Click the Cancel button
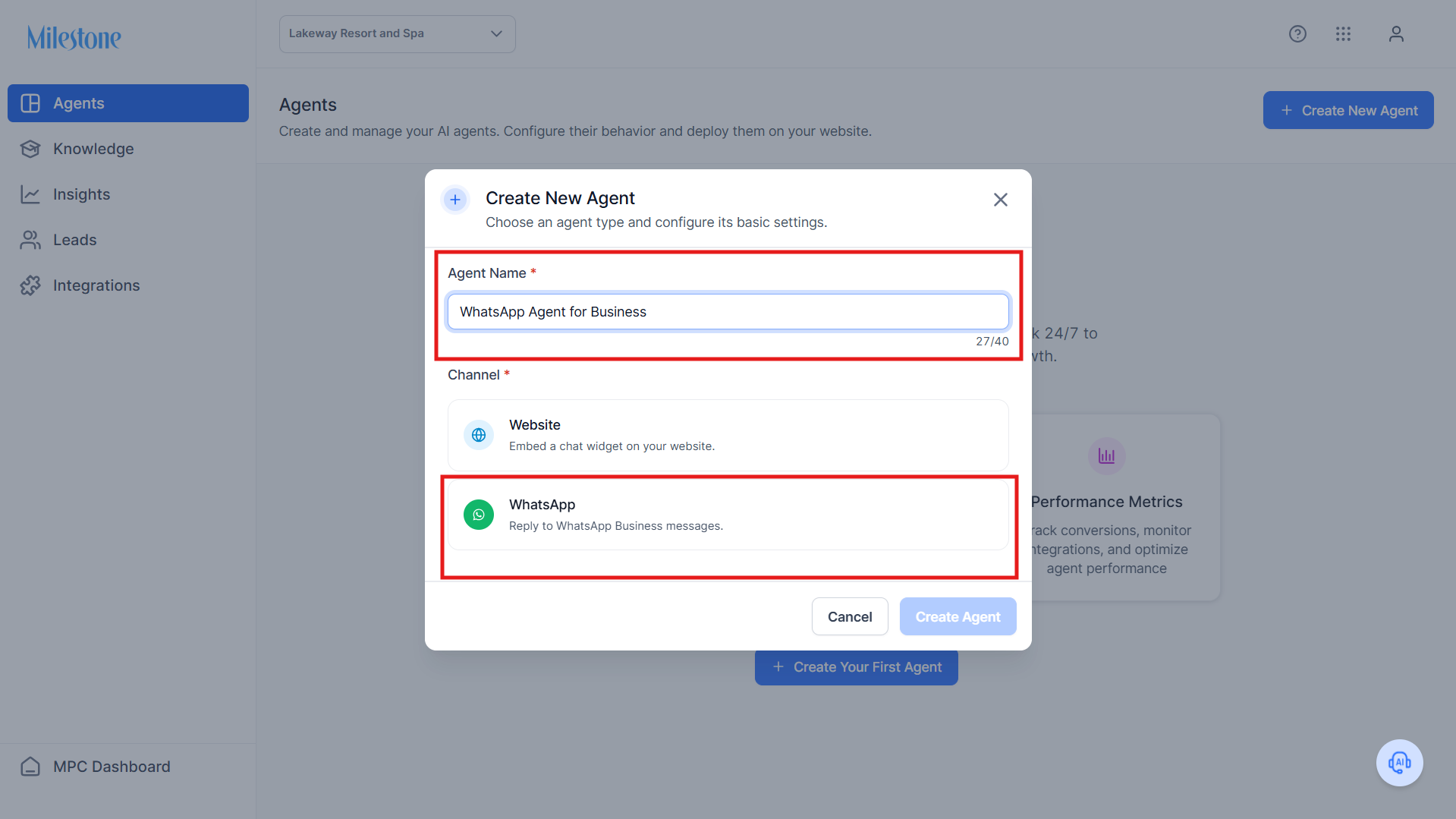 tap(850, 616)
